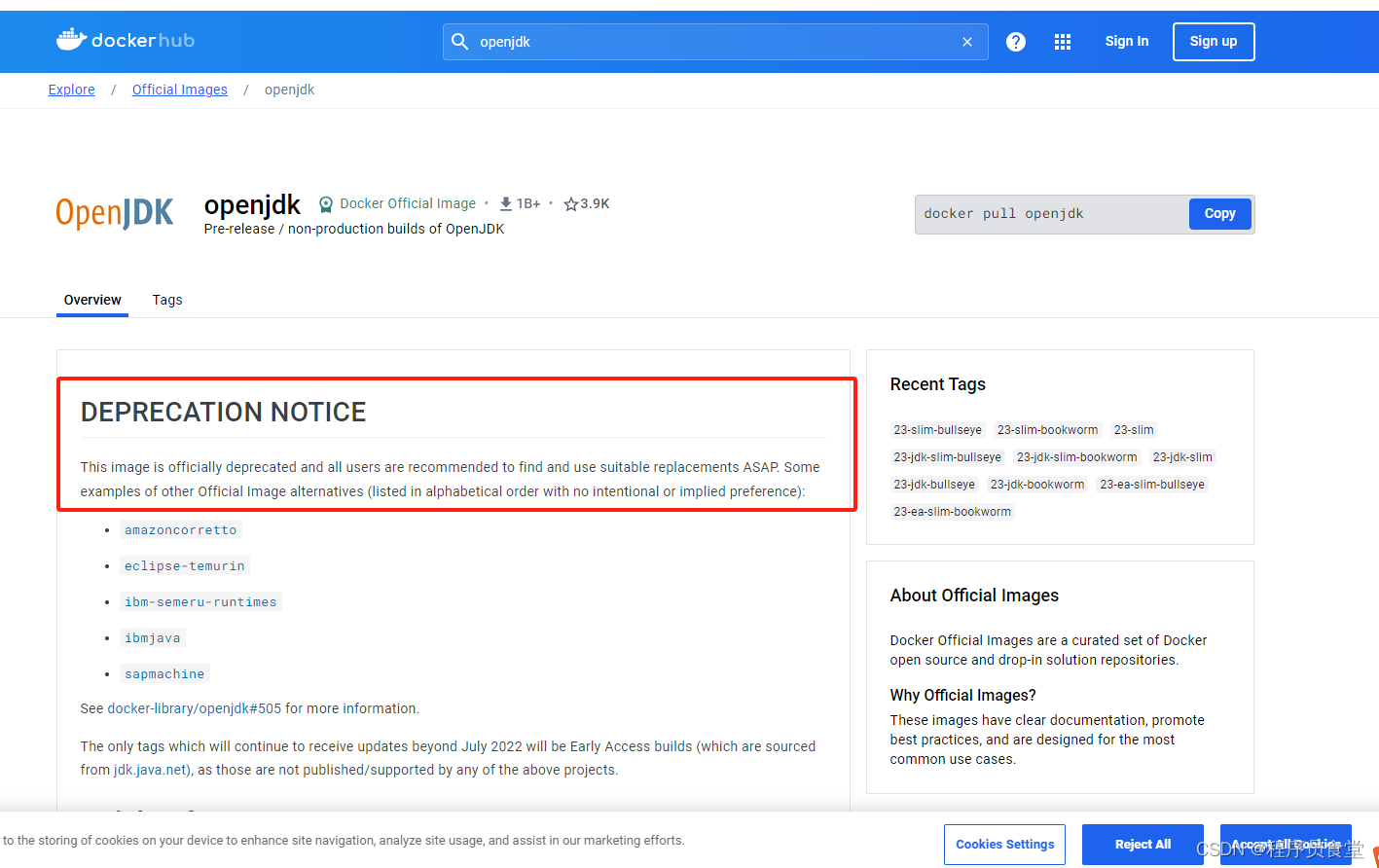Open the eclipse-temurin image link
1379x868 pixels.
(x=185, y=566)
